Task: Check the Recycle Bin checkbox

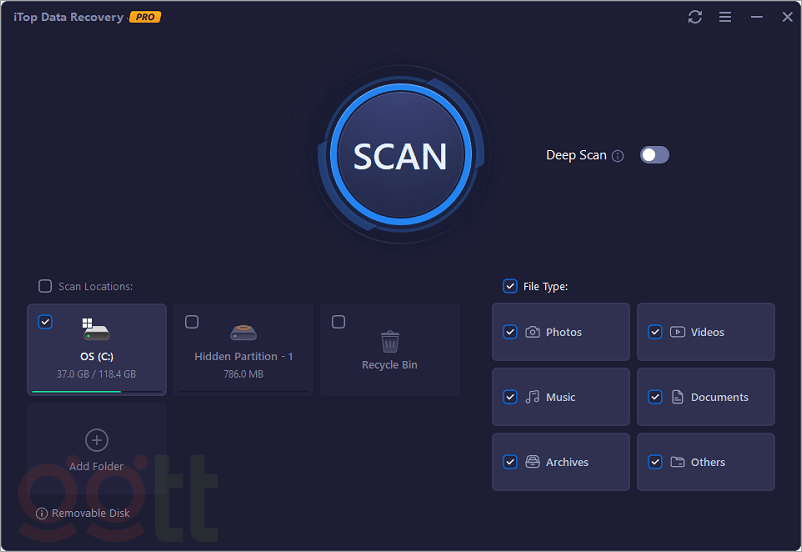Action: (x=338, y=322)
